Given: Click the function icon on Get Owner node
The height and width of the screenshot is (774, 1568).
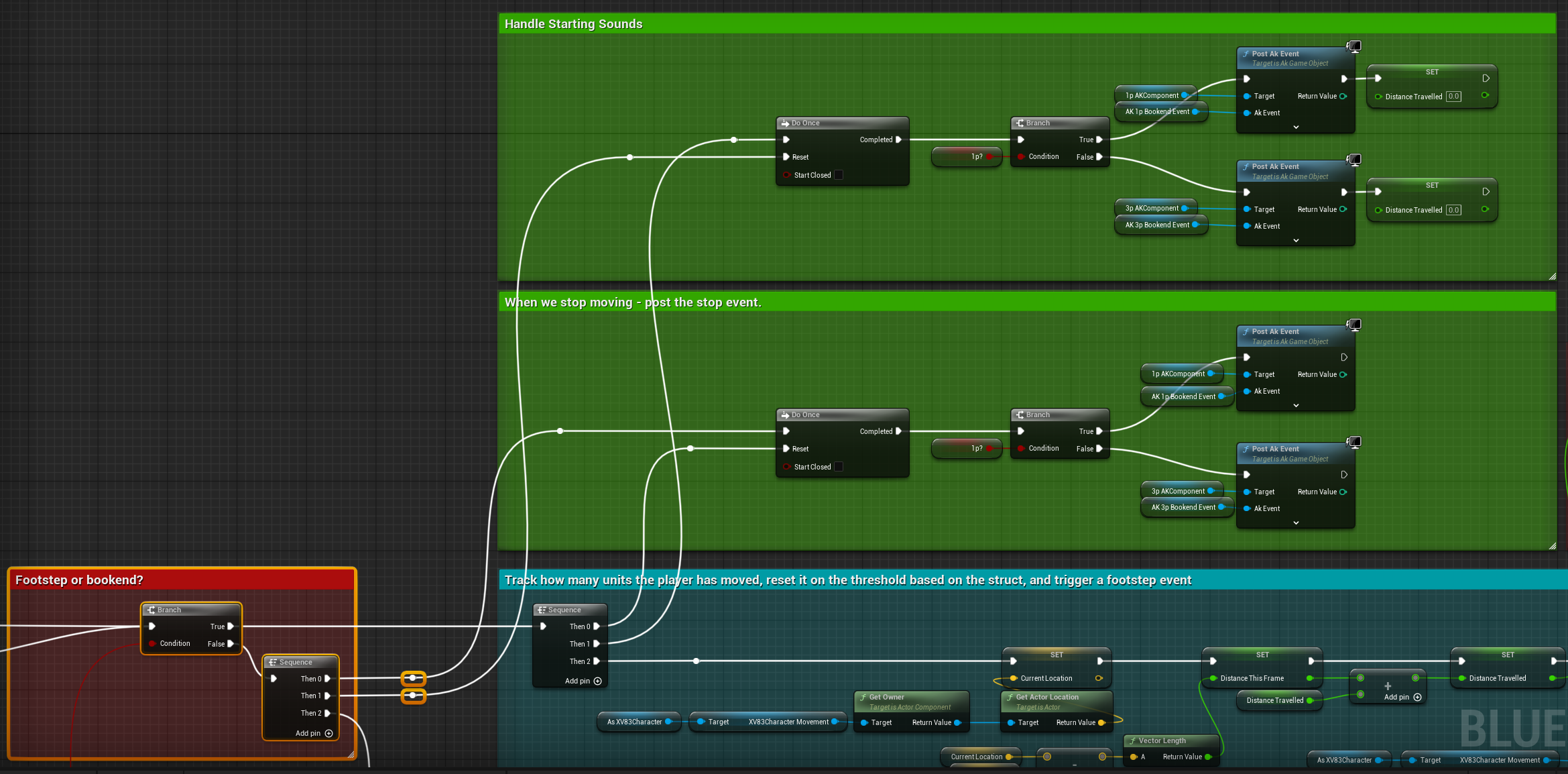Looking at the screenshot, I should [x=863, y=697].
